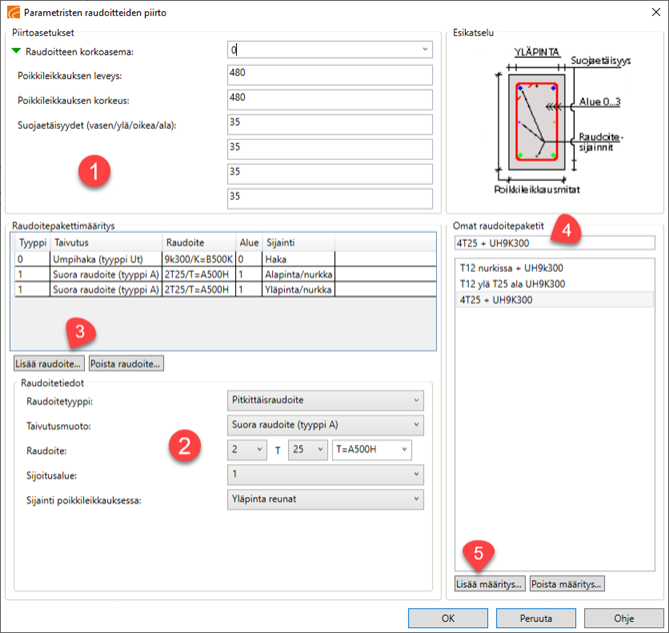
Task: Click the Lisää määritys button
Action: click(488, 584)
